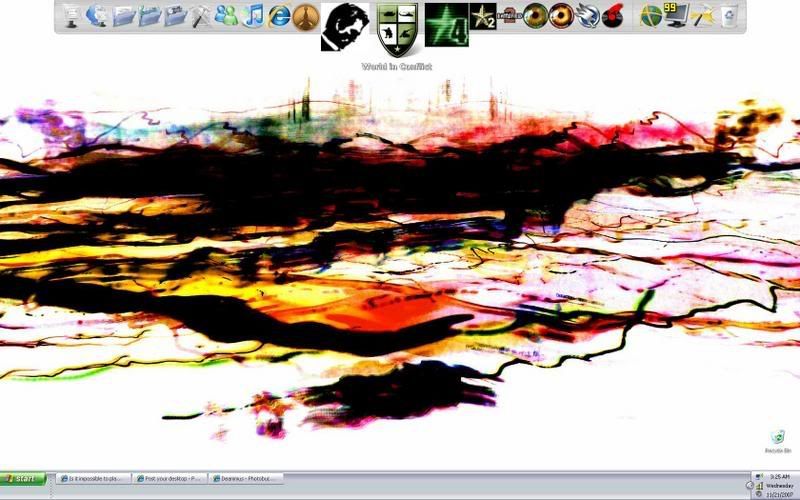This screenshot has height=500, width=800.
Task: Launch the green star 4 game icon
Action: point(446,25)
